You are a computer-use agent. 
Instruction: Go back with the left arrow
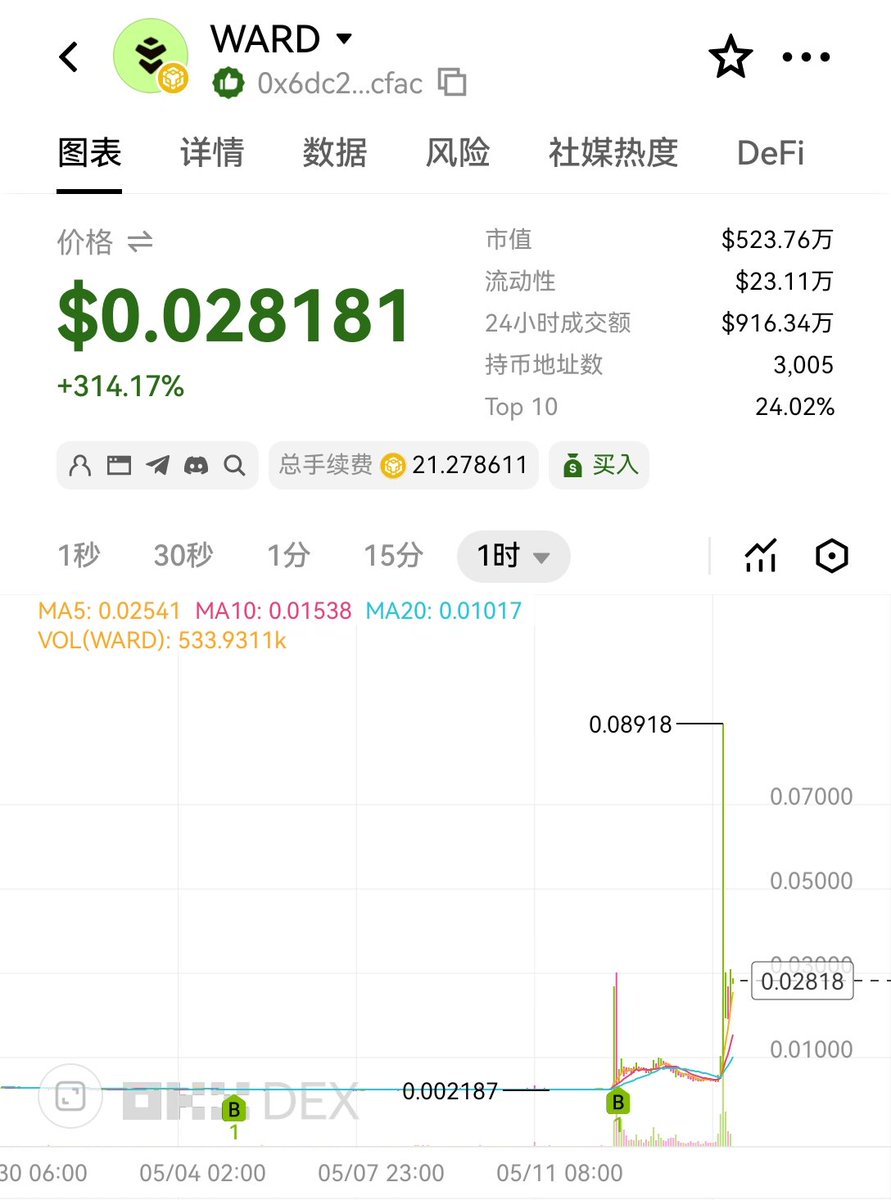68,57
